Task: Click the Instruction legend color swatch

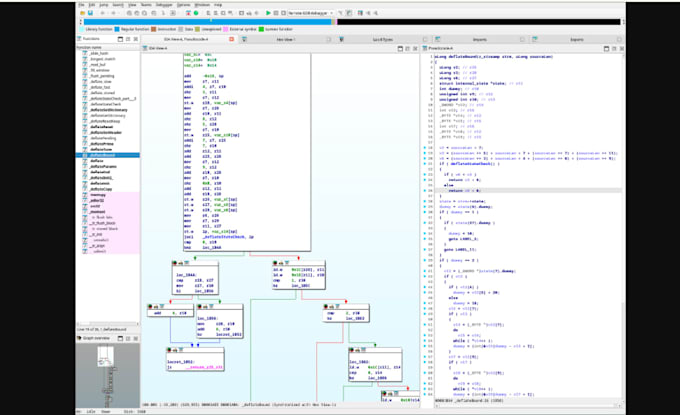Action: [x=154, y=29]
